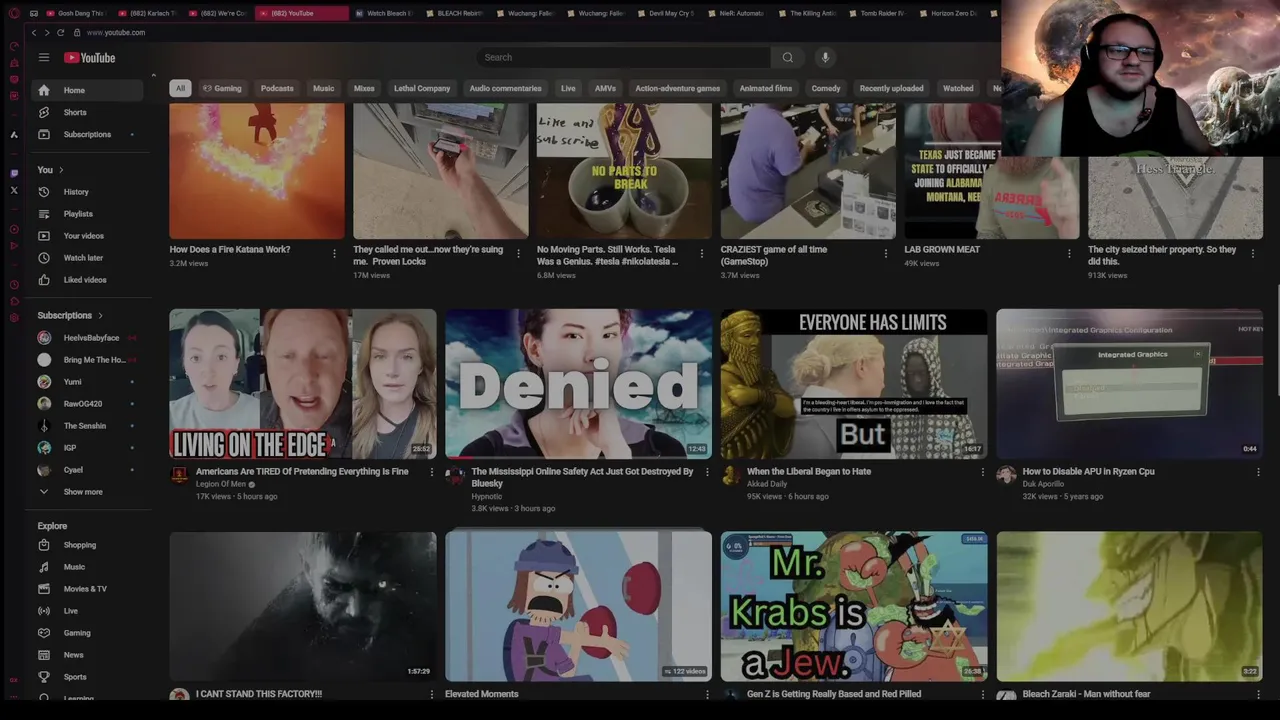
Task: Select the Gaming filter chip
Action: tap(222, 88)
